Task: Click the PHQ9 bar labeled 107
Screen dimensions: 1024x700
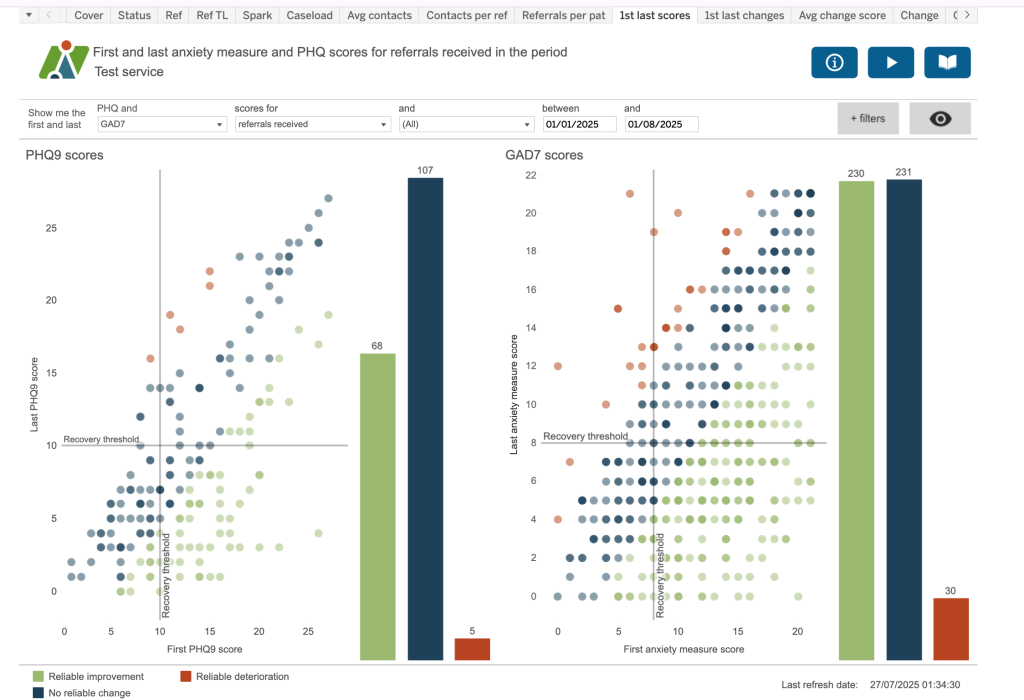Action: (x=425, y=419)
